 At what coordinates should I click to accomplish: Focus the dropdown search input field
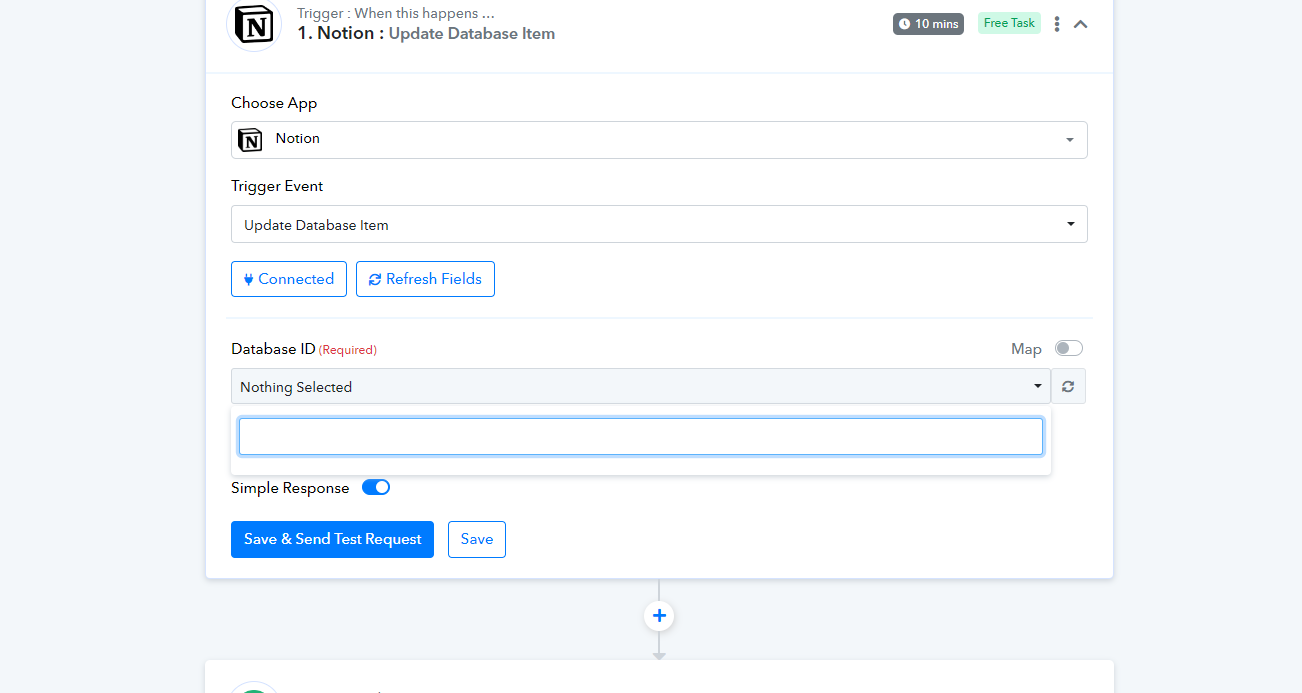(x=641, y=437)
